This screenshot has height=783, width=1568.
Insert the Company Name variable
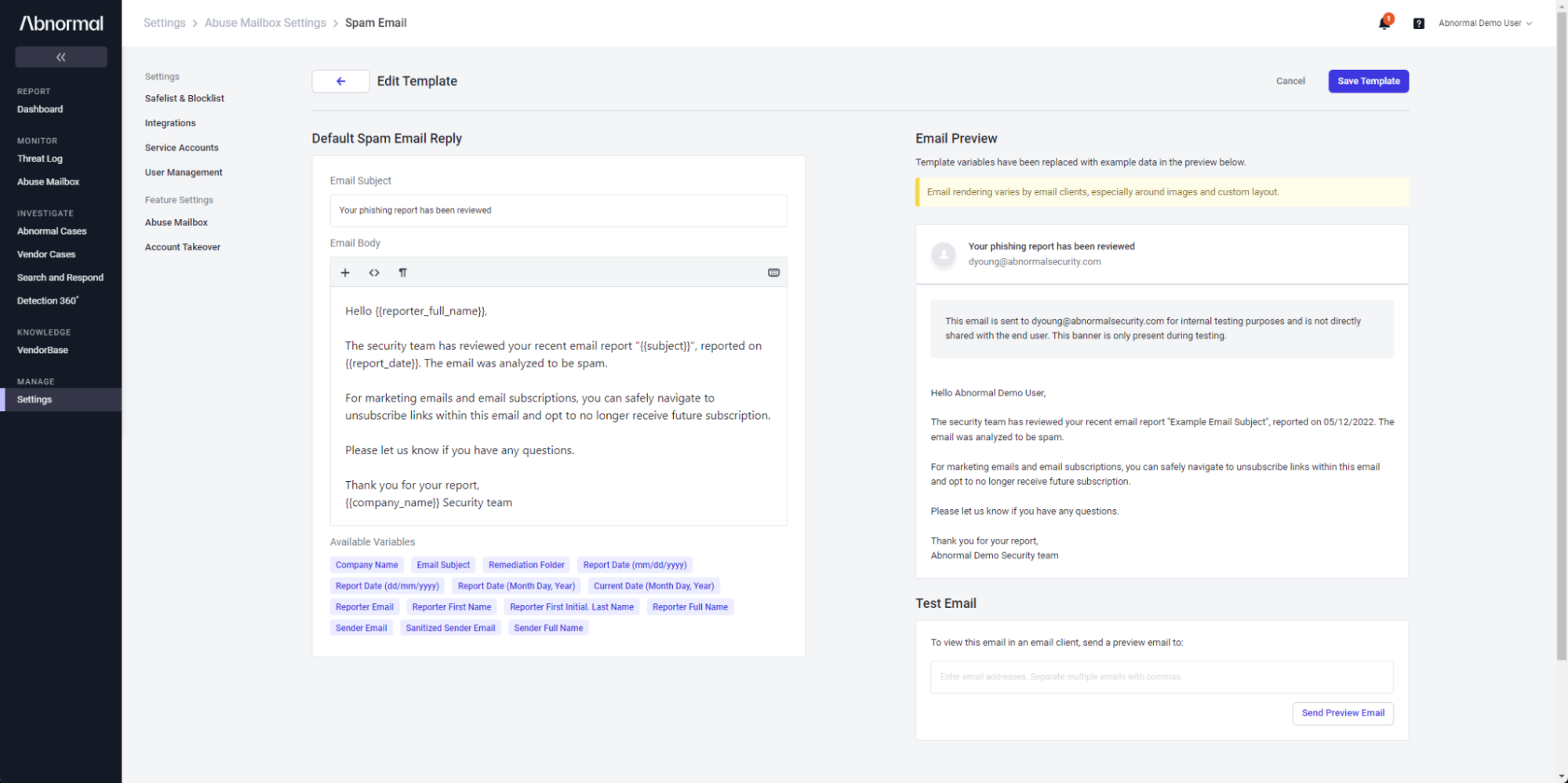(366, 565)
